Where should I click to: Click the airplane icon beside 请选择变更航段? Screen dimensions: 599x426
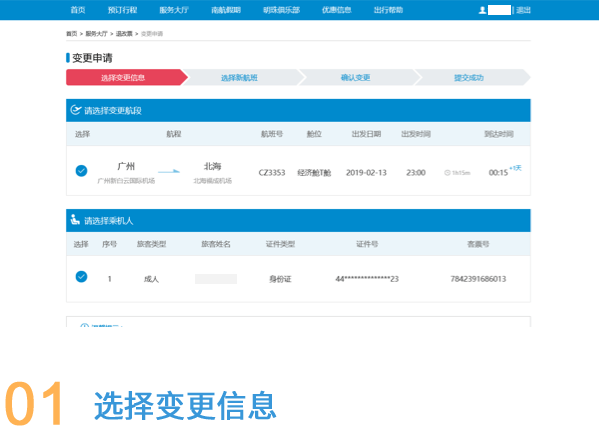[76, 110]
